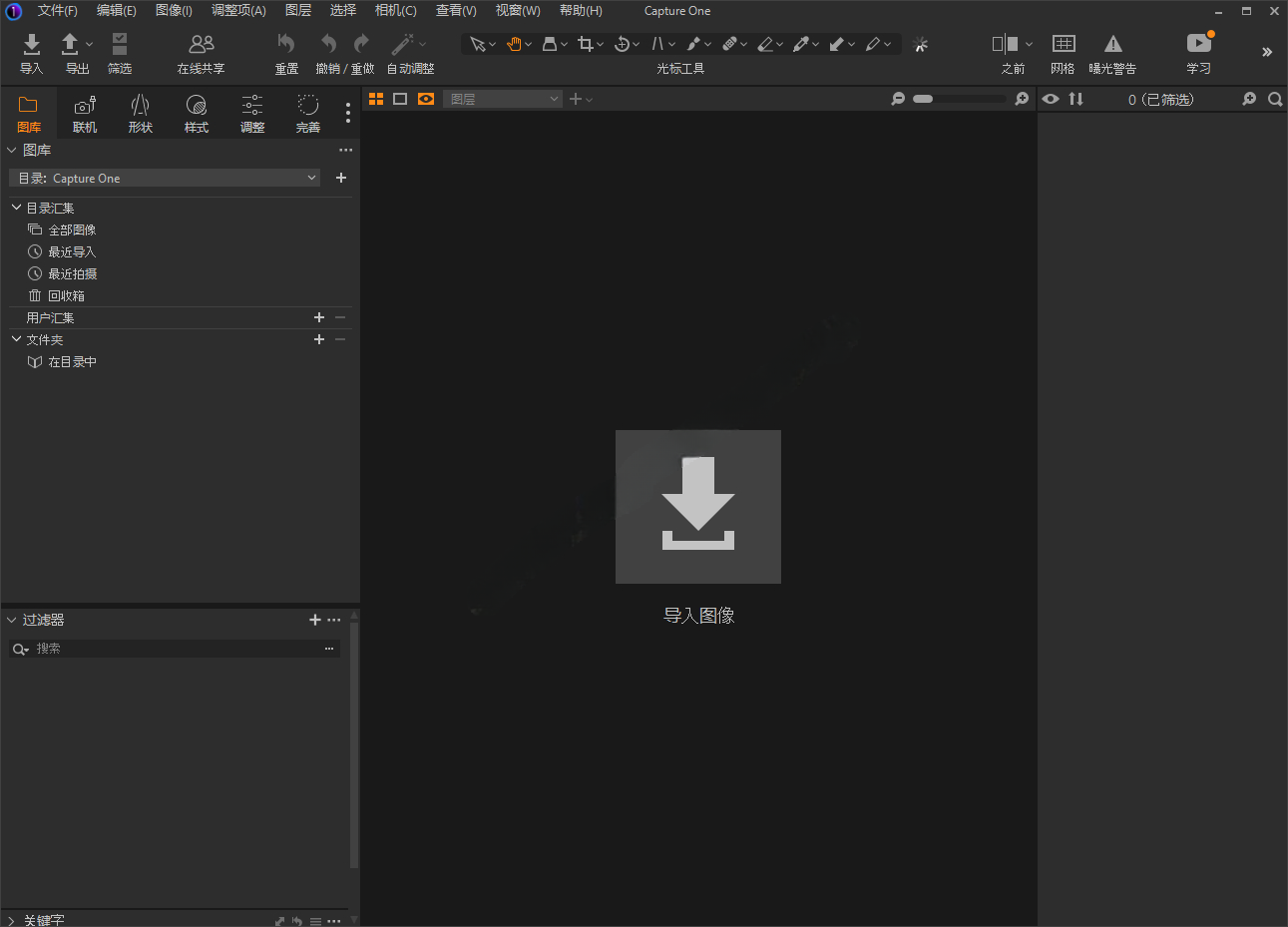The height and width of the screenshot is (927, 1288).
Task: Open the 曝光警告 exposure warning tool
Action: [1112, 52]
